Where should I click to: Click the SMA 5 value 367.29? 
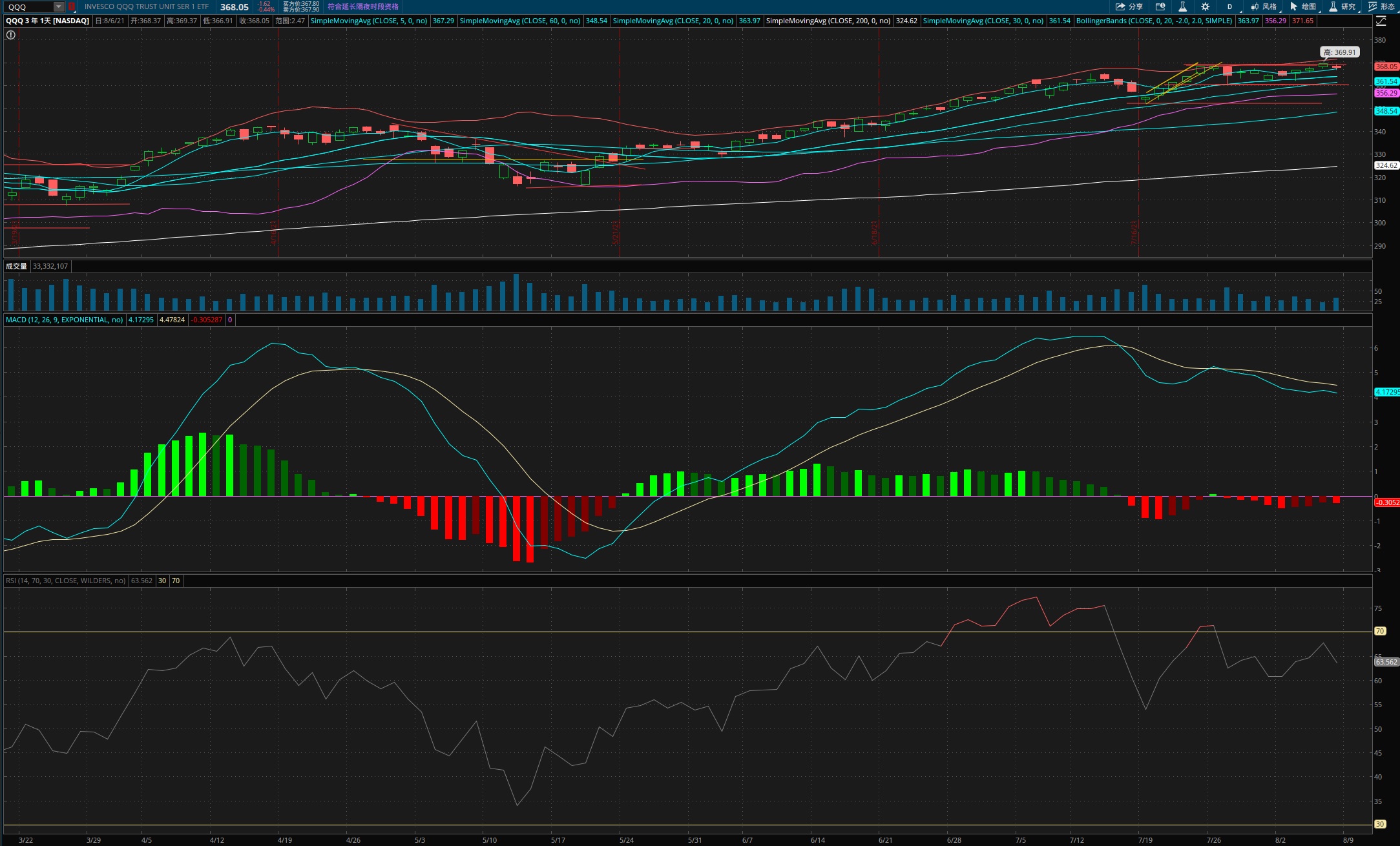click(x=443, y=21)
